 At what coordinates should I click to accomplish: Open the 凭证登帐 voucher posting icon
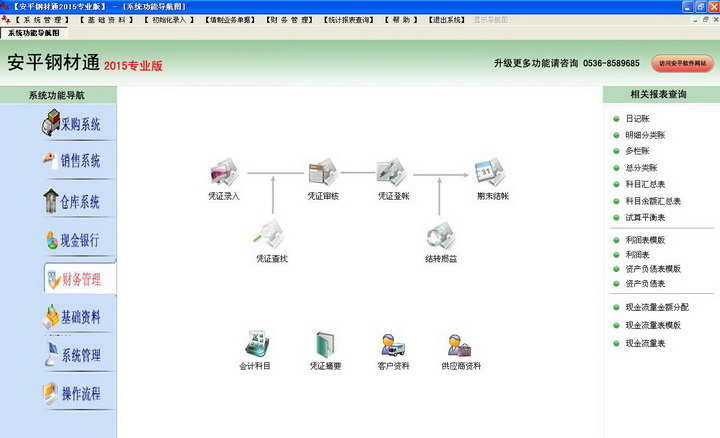pyautogui.click(x=392, y=173)
